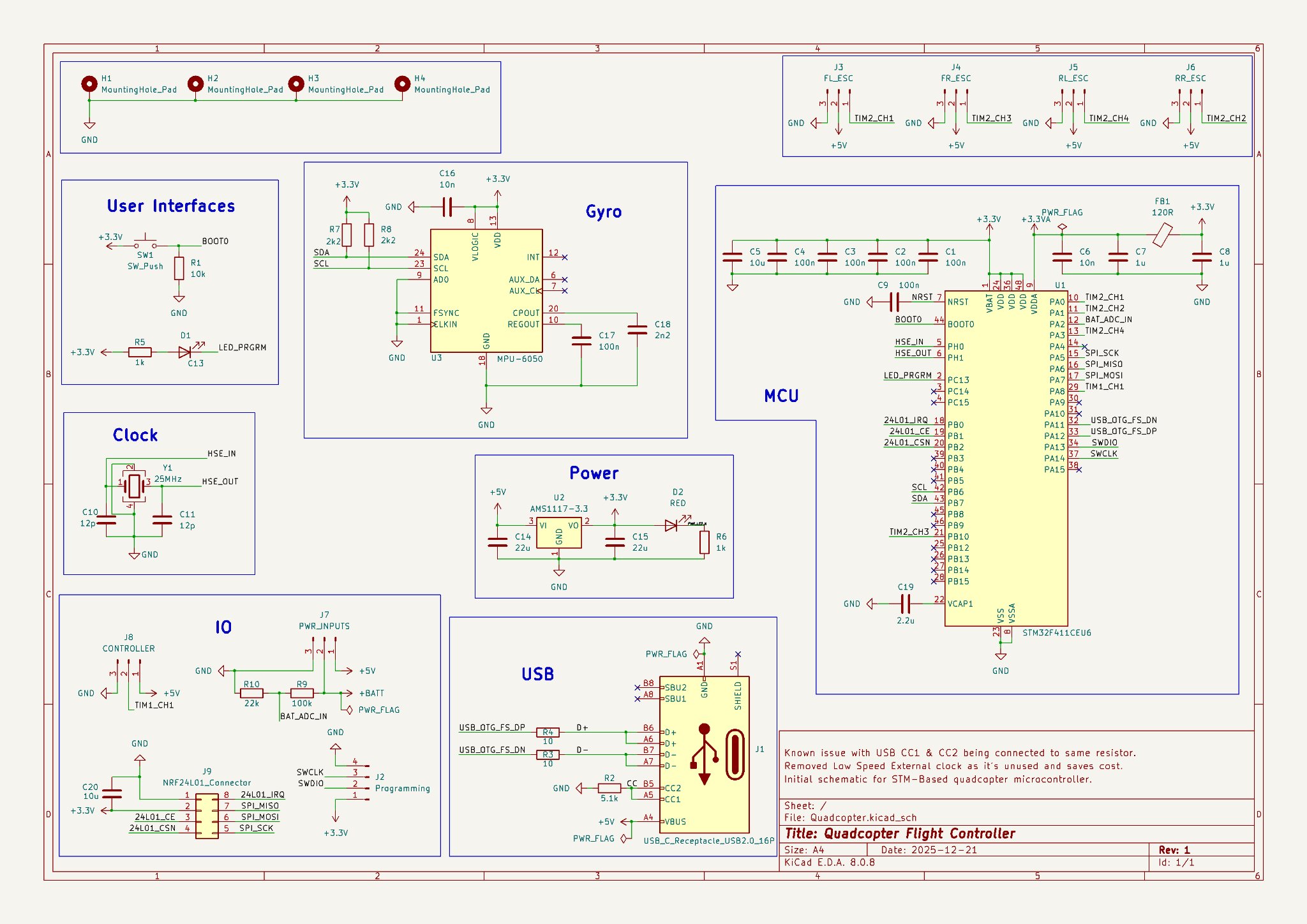
Task: Select the C16 10n capacitor symbol
Action: click(447, 207)
